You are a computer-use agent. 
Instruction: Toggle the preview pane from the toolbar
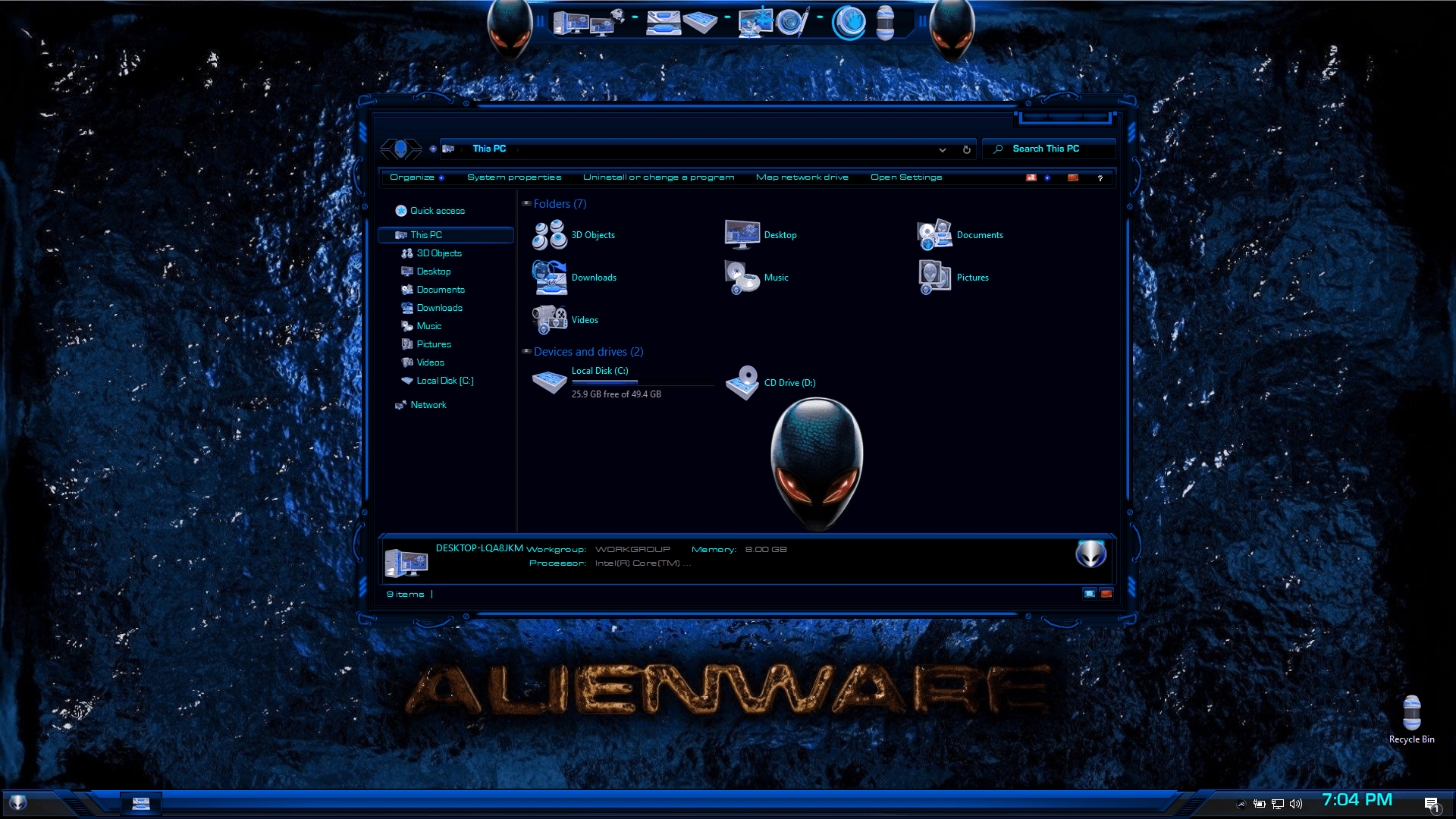coord(1073,177)
